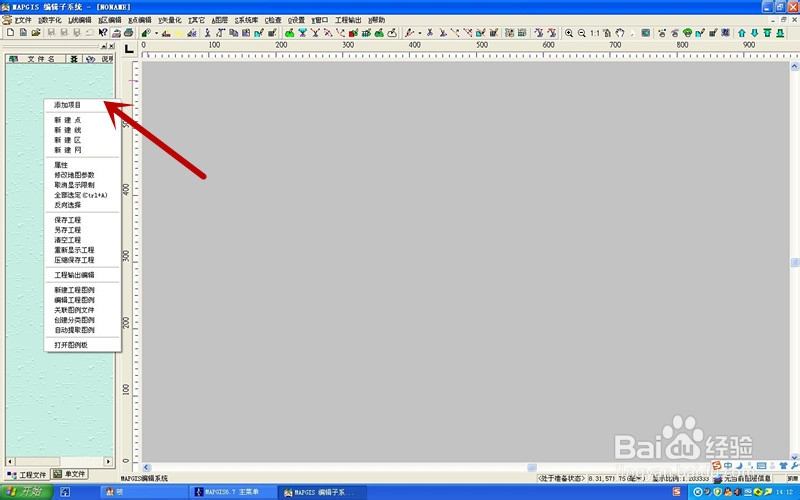Click the green tree-shaped toolbar icon

click(x=687, y=33)
